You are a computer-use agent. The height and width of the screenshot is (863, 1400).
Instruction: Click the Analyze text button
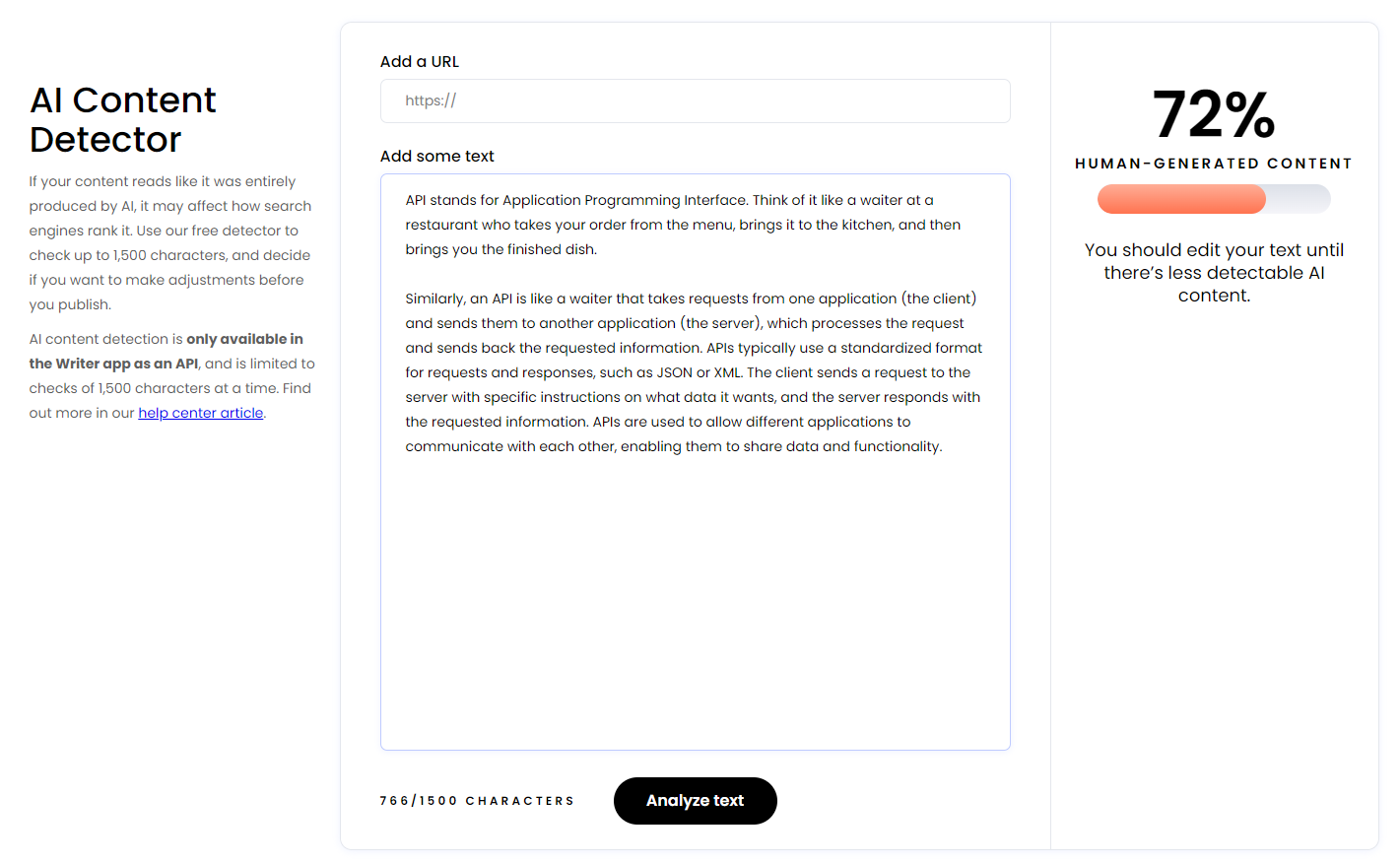pos(695,801)
